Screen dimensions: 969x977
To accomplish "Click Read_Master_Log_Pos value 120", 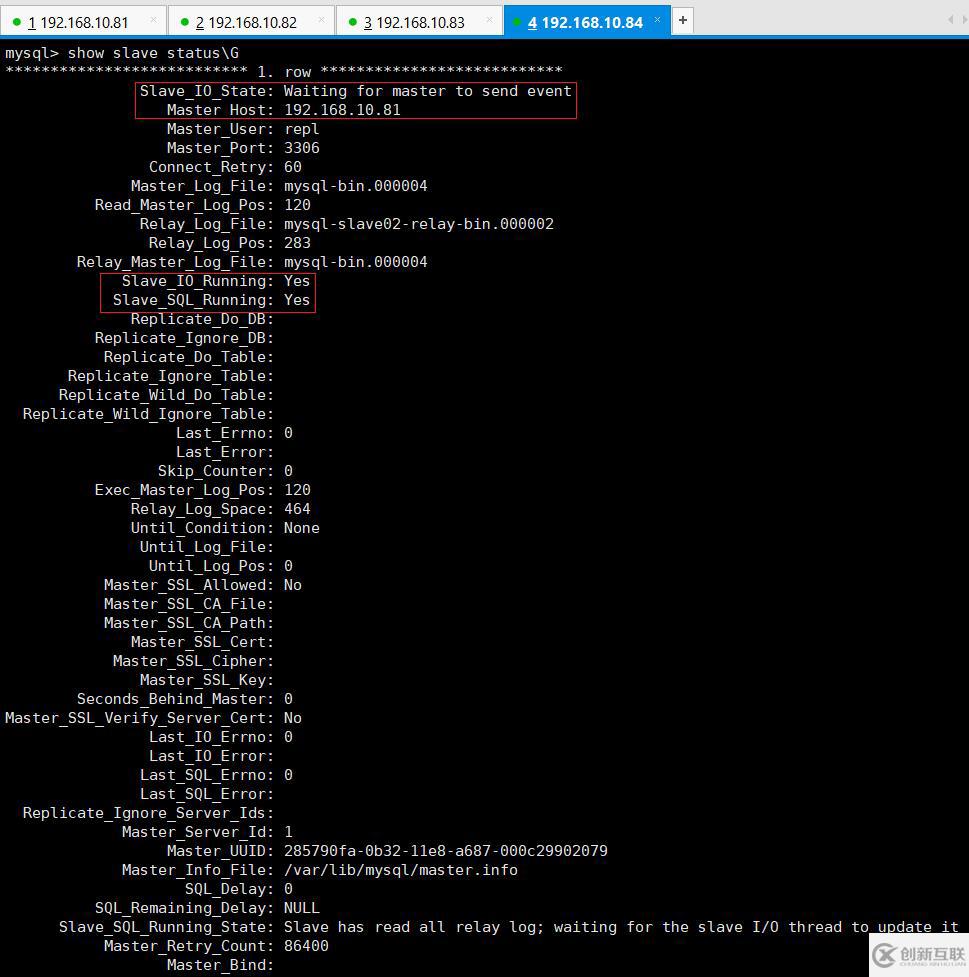I will (297, 205).
